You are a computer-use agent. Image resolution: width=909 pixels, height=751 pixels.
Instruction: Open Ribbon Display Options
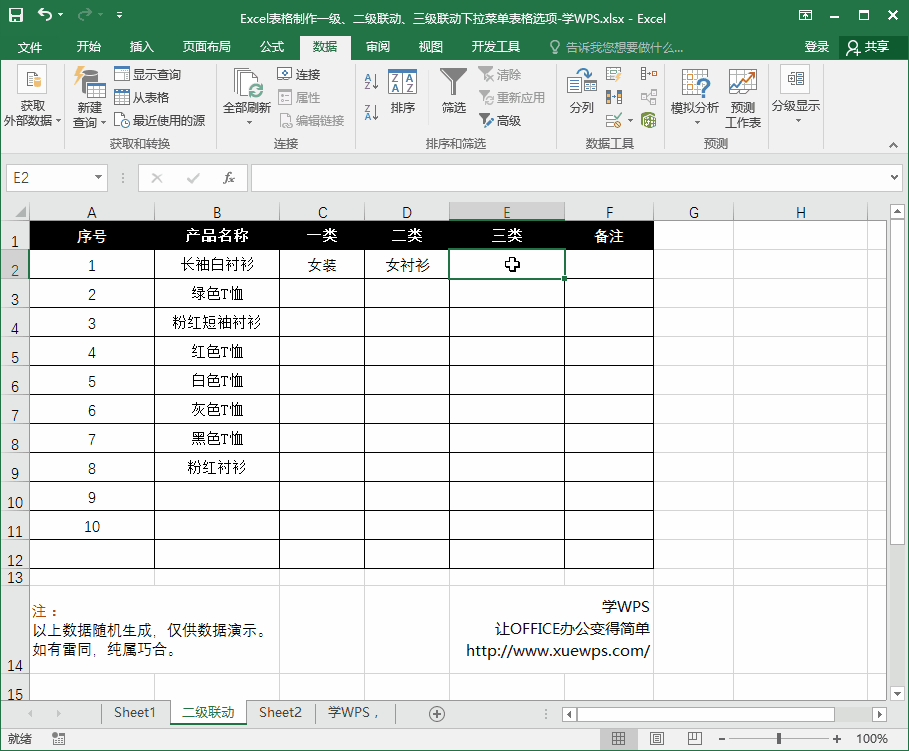click(x=805, y=15)
